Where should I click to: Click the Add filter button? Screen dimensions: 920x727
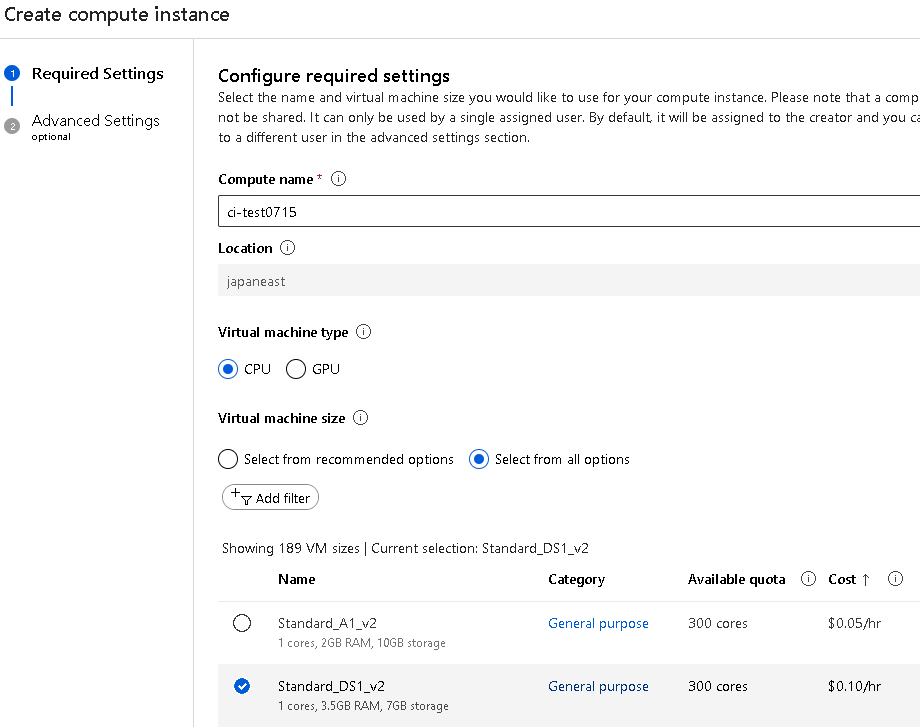[x=270, y=497]
